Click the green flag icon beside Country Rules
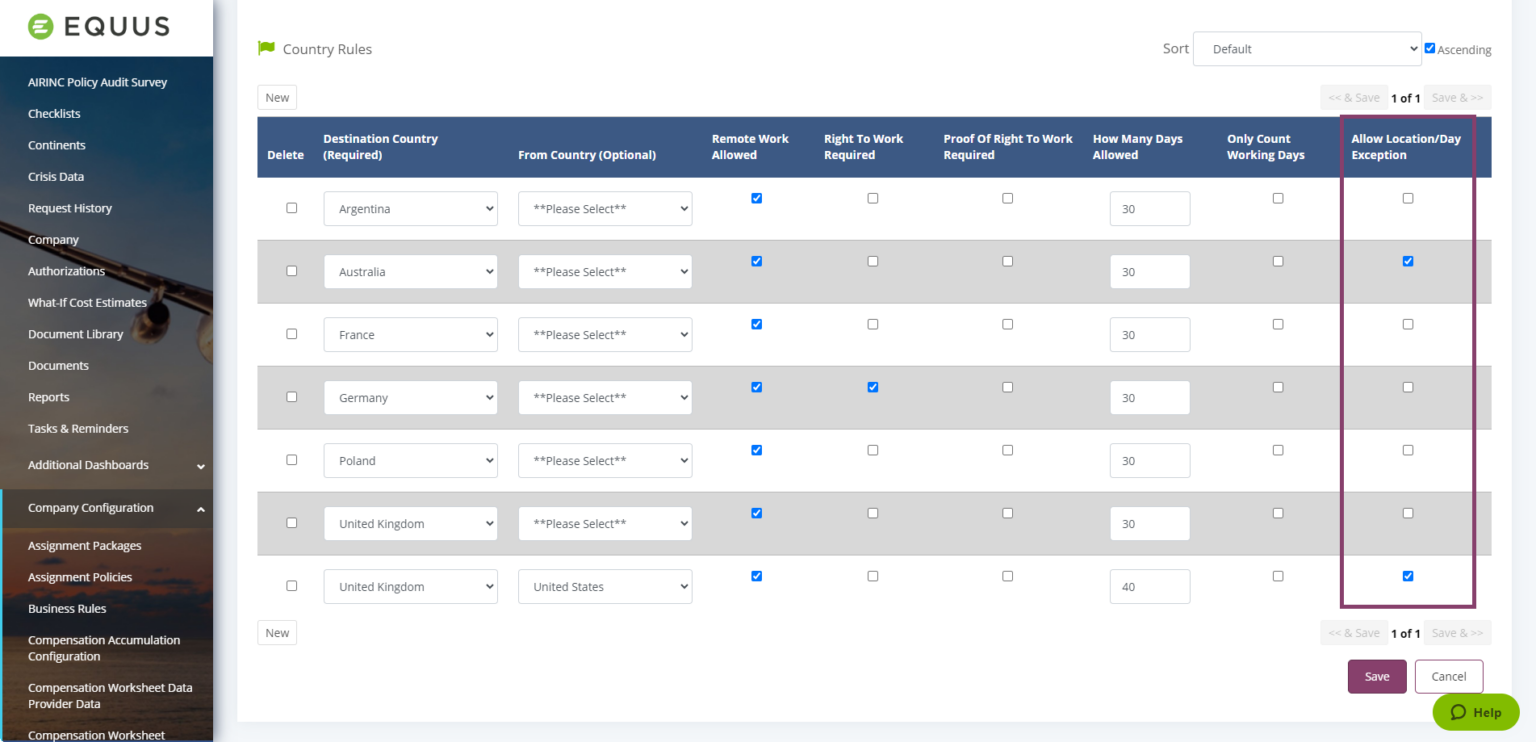Screen dimensions: 1536x742 266,48
